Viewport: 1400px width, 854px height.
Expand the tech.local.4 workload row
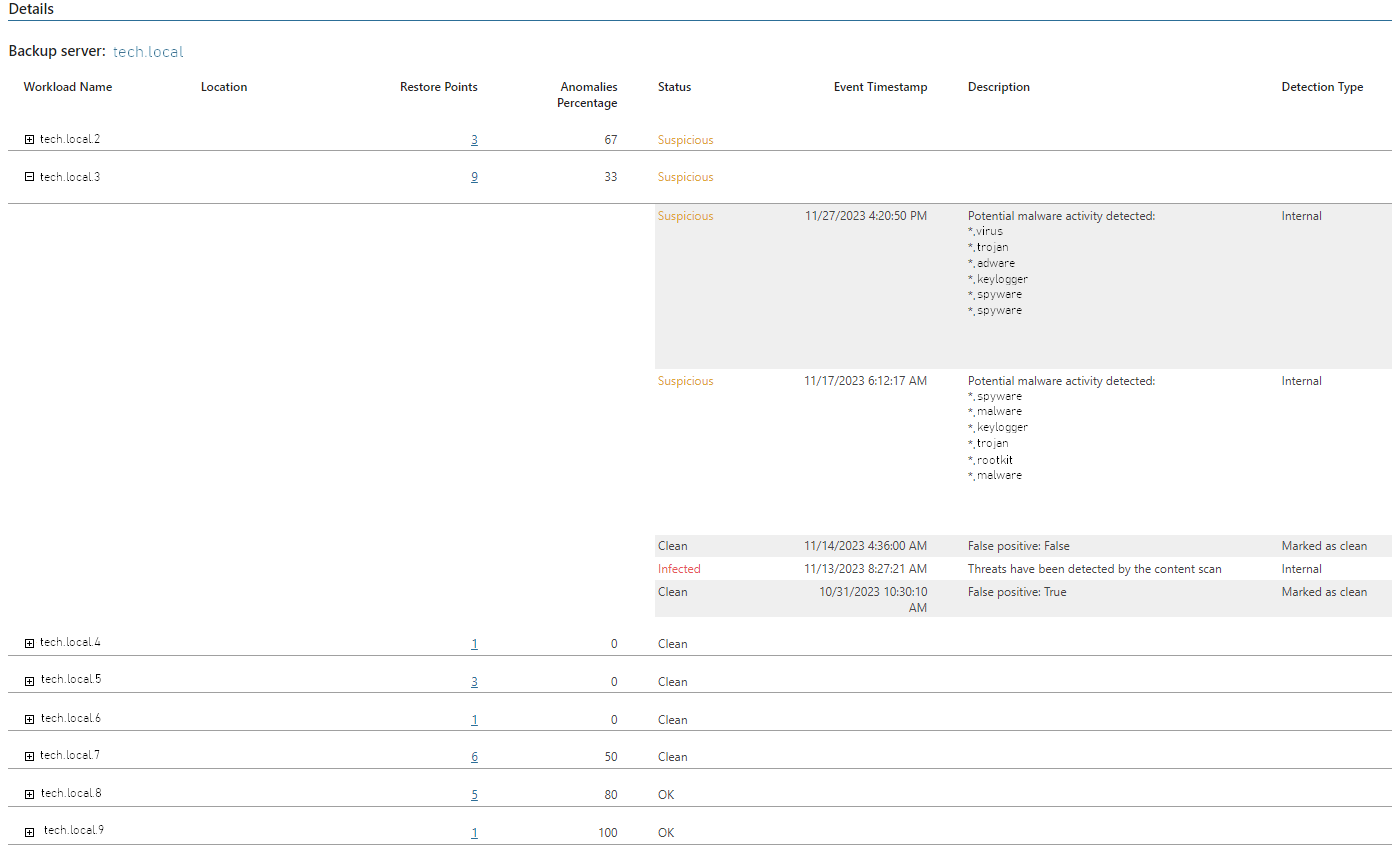tap(29, 643)
